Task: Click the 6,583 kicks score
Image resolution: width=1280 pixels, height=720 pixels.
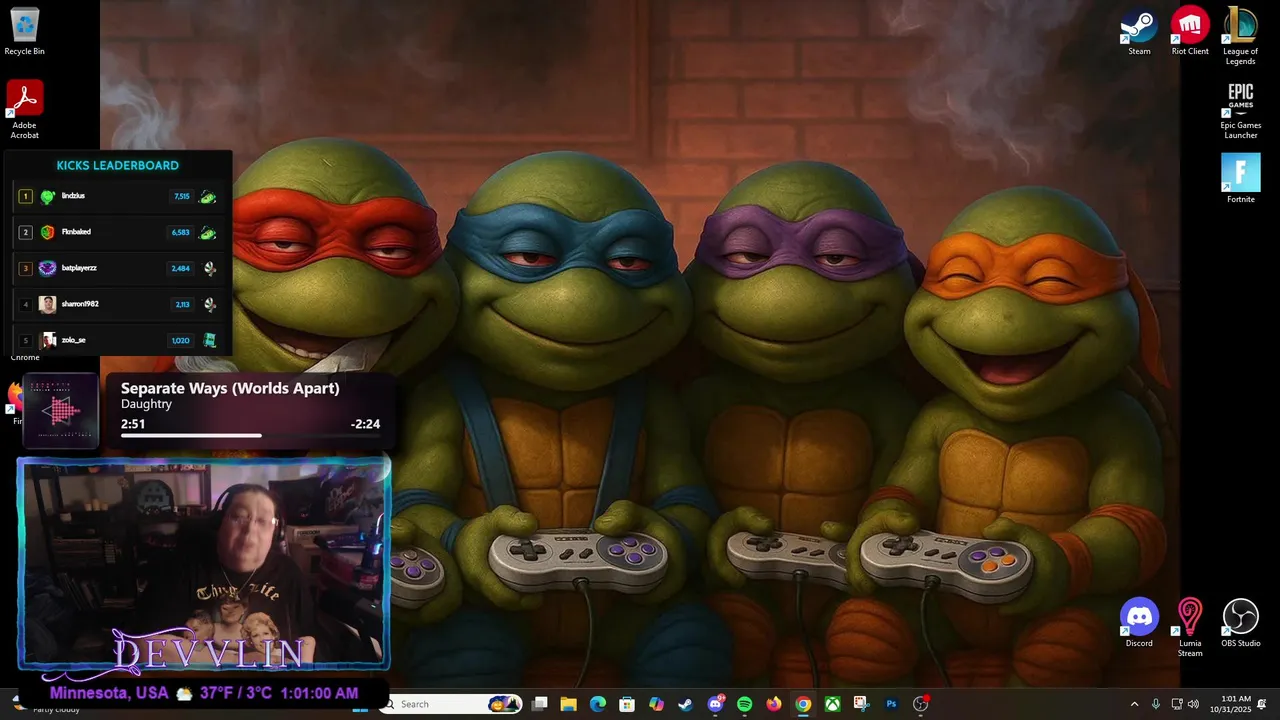Action: coord(180,232)
